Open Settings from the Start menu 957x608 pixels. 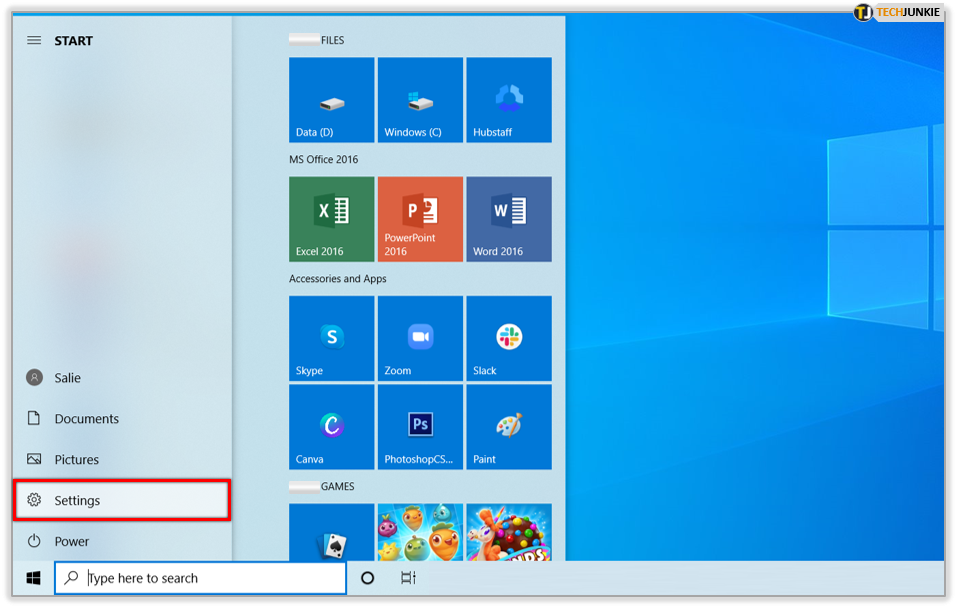pos(122,501)
